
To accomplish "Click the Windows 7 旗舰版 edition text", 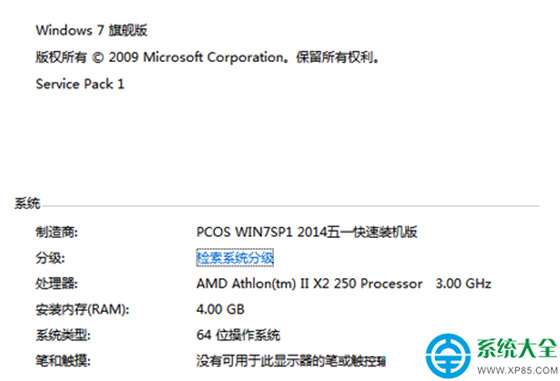I will pos(91,30).
